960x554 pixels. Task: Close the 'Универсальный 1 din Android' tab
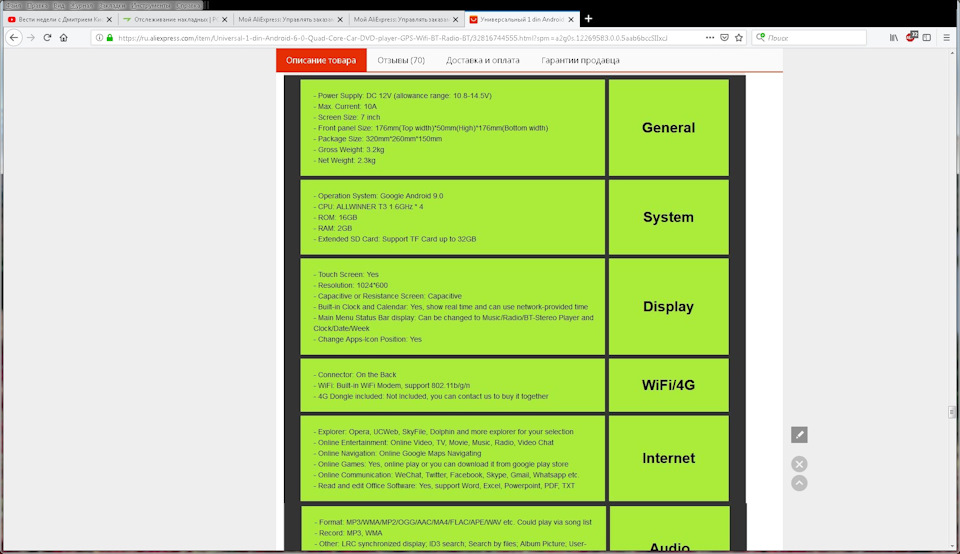pyautogui.click(x=571, y=20)
